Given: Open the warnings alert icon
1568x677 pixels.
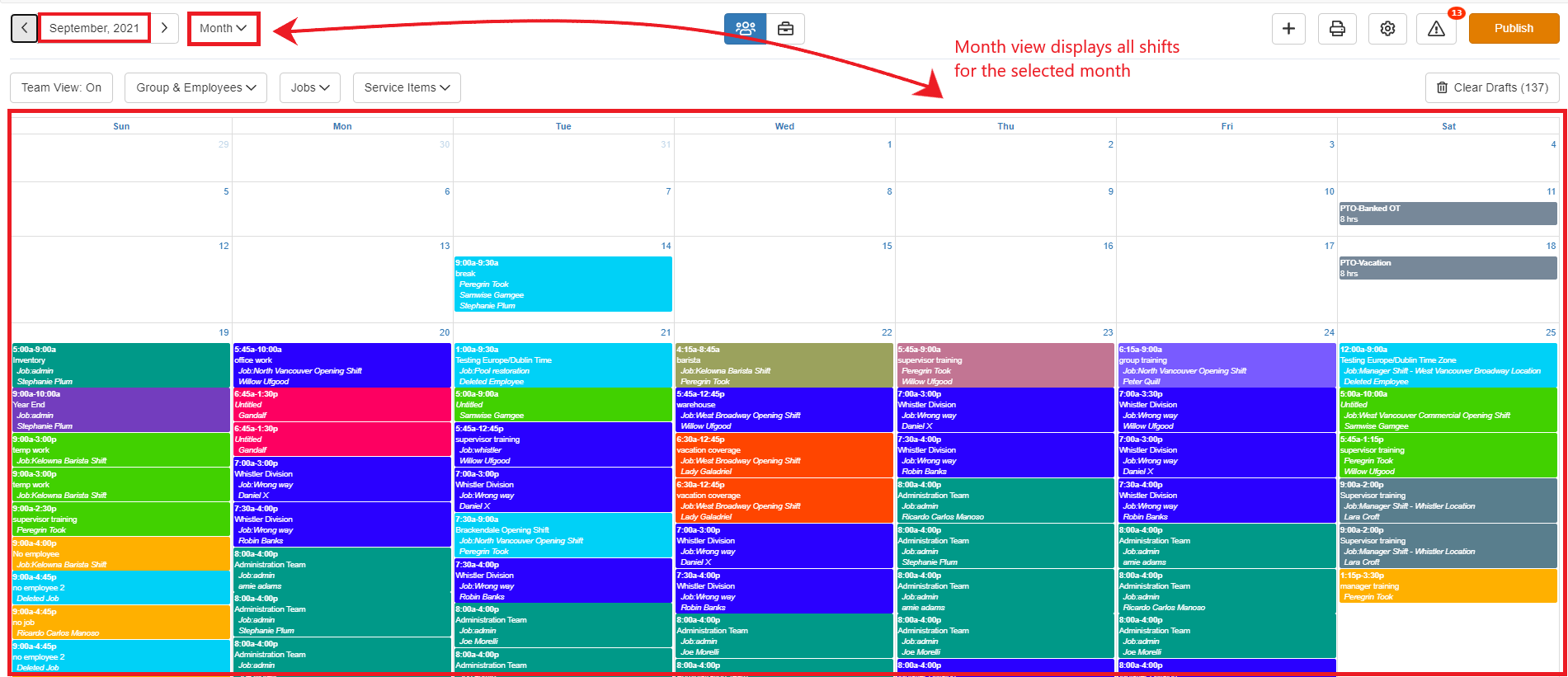Looking at the screenshot, I should (x=1436, y=28).
